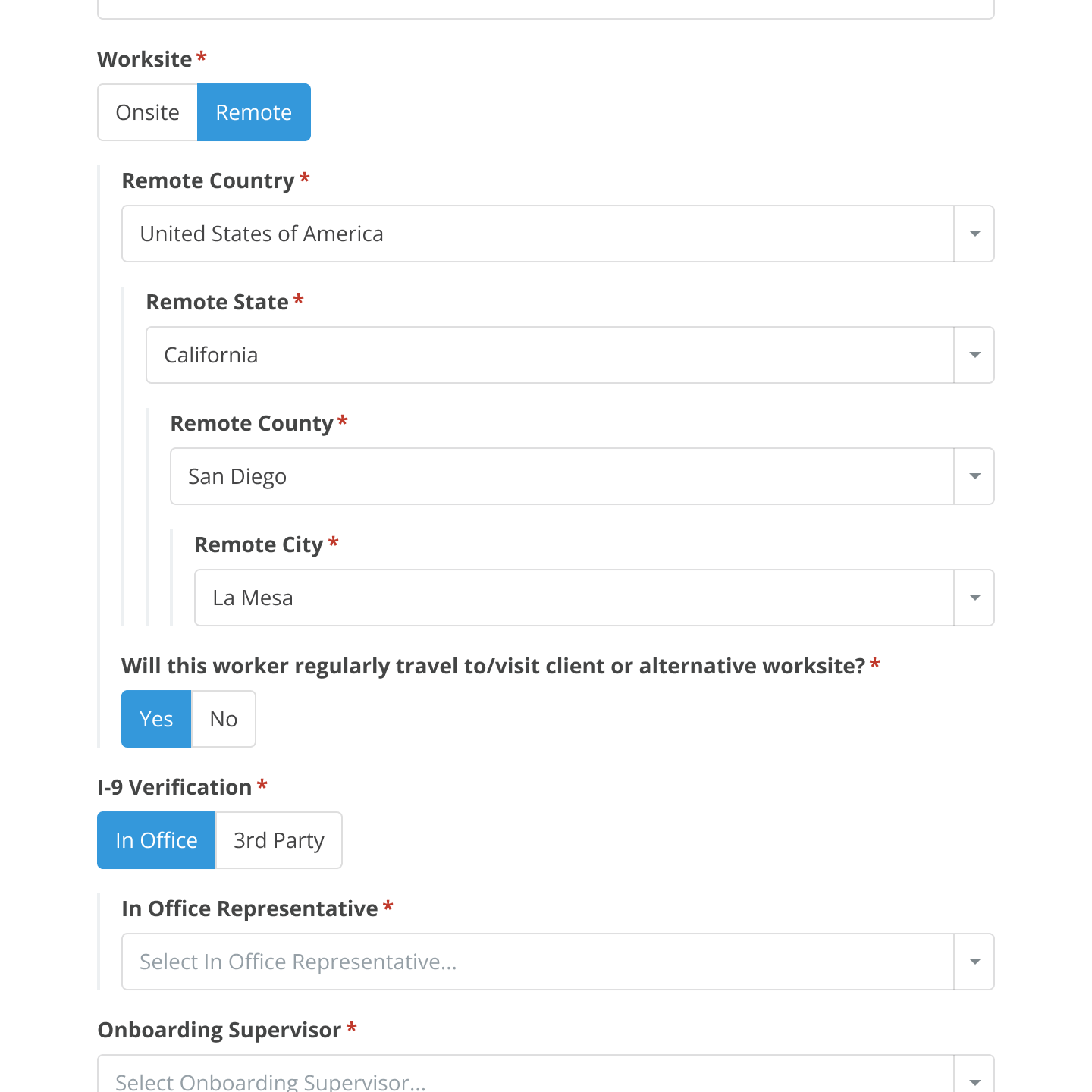Open Remote City dropdown arrow
Viewport: 1092px width, 1092px height.
pyautogui.click(x=974, y=598)
